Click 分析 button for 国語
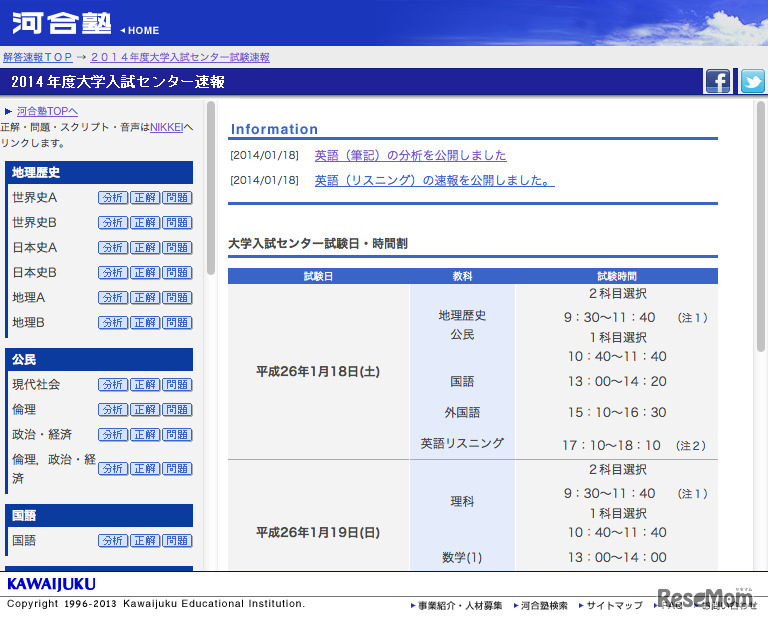Image resolution: width=768 pixels, height=621 pixels. 113,541
